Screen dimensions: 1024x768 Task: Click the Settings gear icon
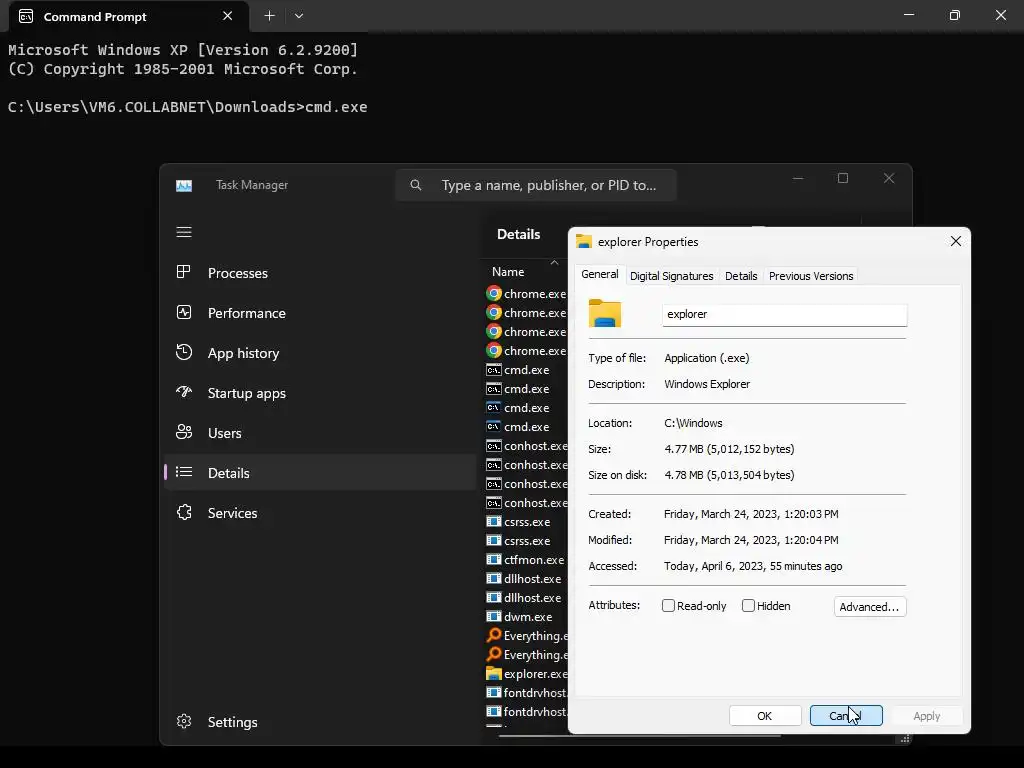coord(184,721)
